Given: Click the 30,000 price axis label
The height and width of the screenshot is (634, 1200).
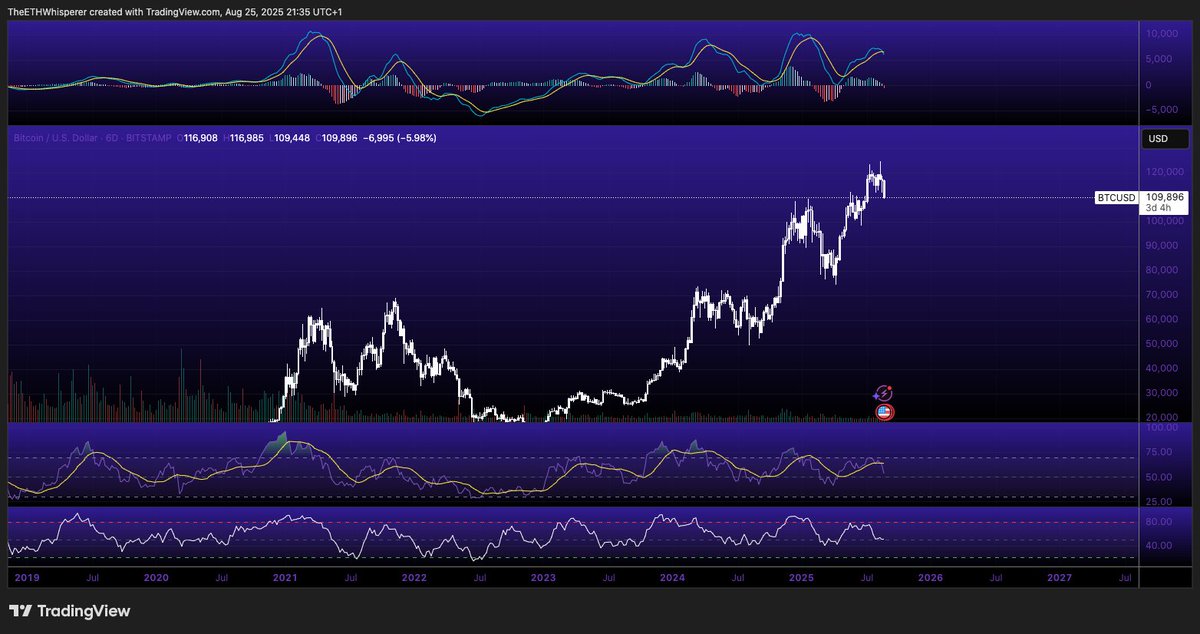Looking at the screenshot, I should [1164, 394].
